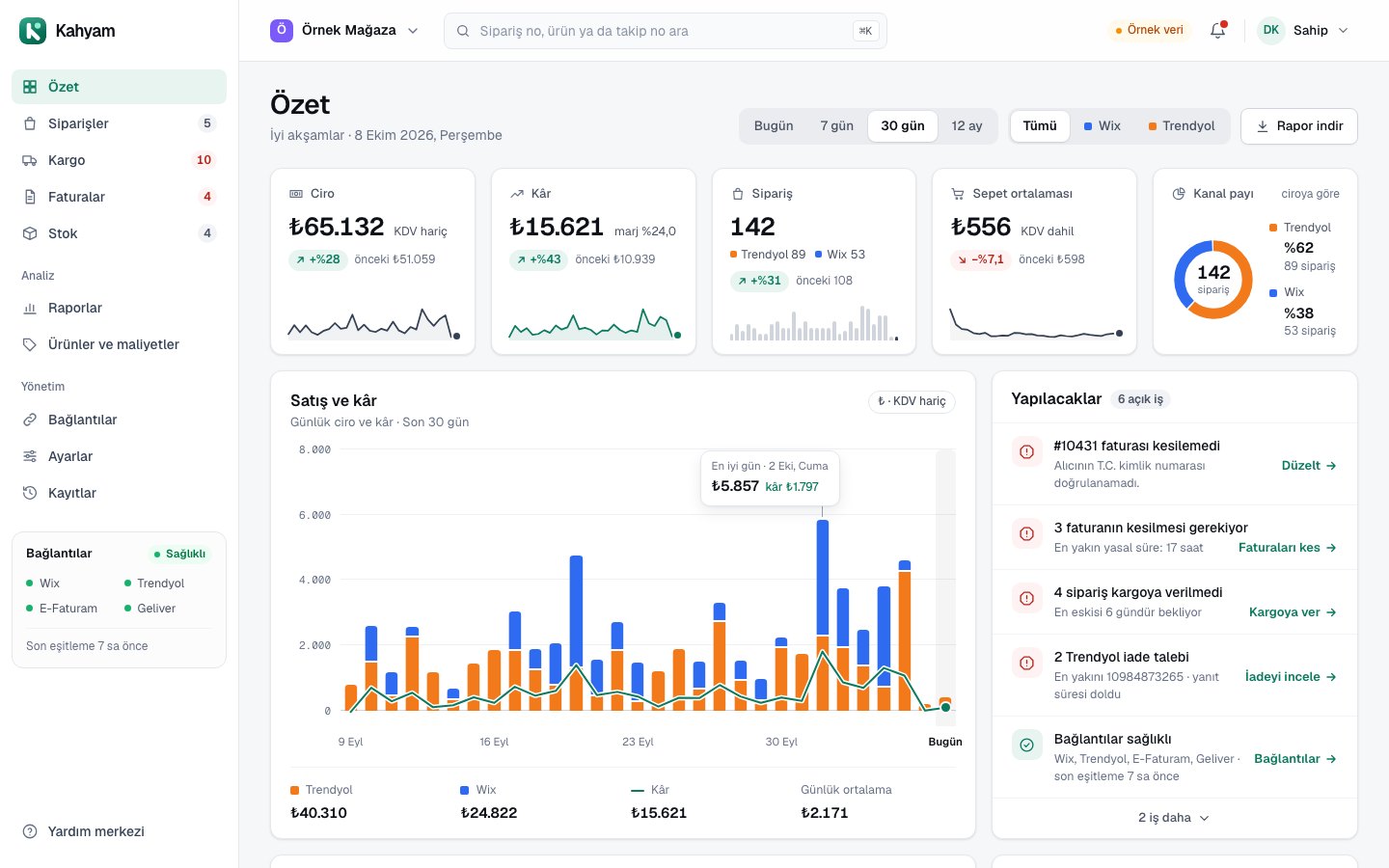Image resolution: width=1389 pixels, height=868 pixels.
Task: Click the Raporlar chart icon
Action: [30, 308]
